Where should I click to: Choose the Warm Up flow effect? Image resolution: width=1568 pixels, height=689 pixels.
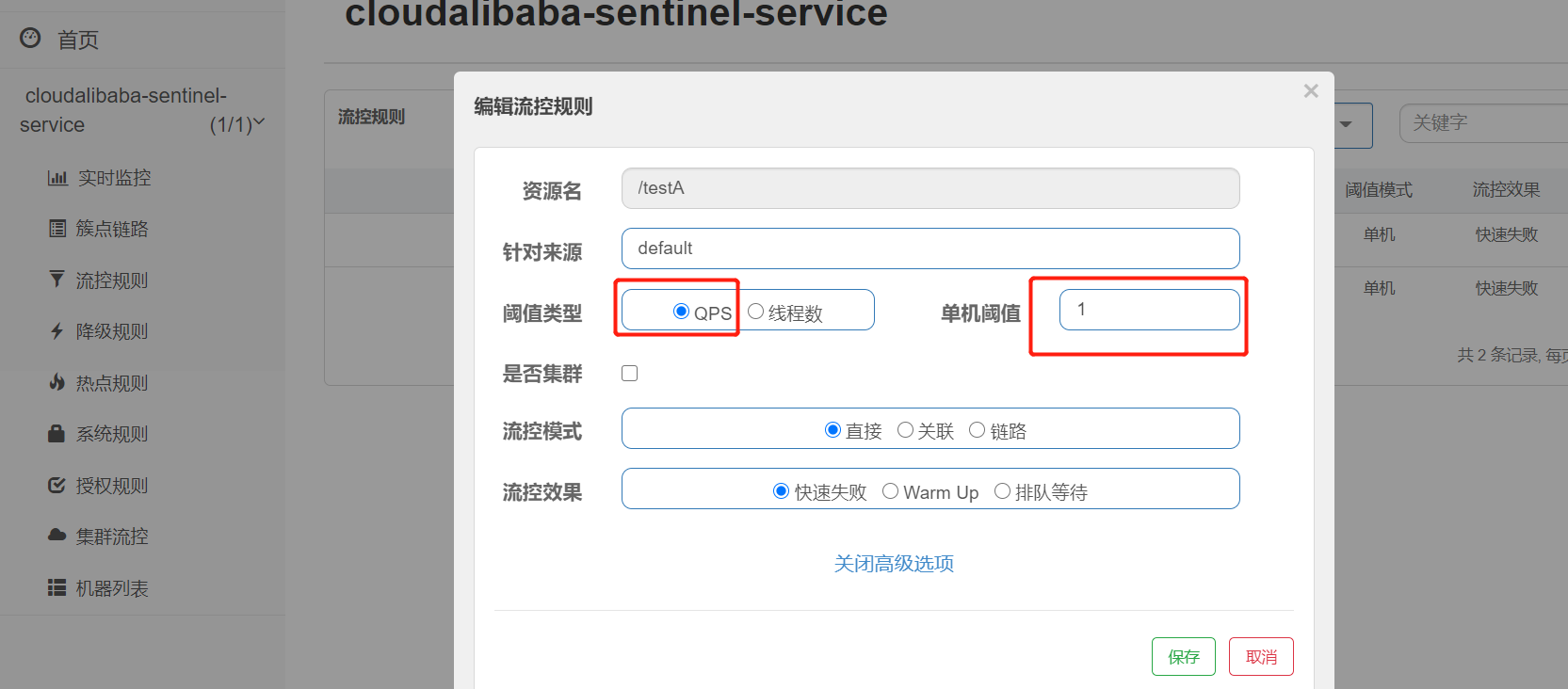890,491
